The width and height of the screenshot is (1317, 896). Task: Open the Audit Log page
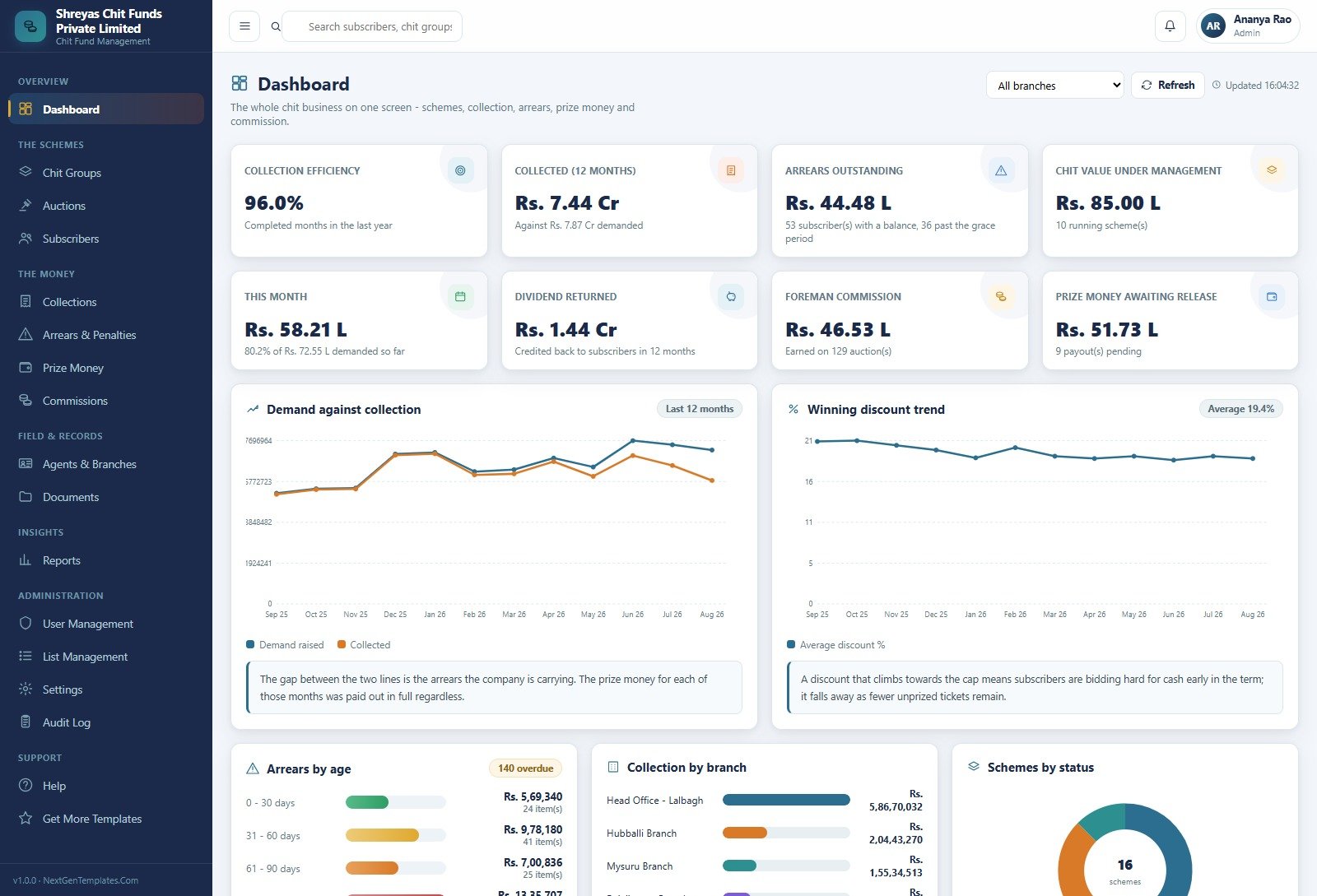coord(106,722)
